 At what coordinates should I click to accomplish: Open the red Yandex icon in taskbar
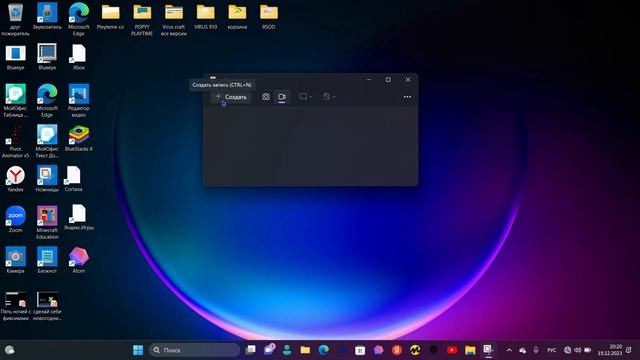coord(397,350)
